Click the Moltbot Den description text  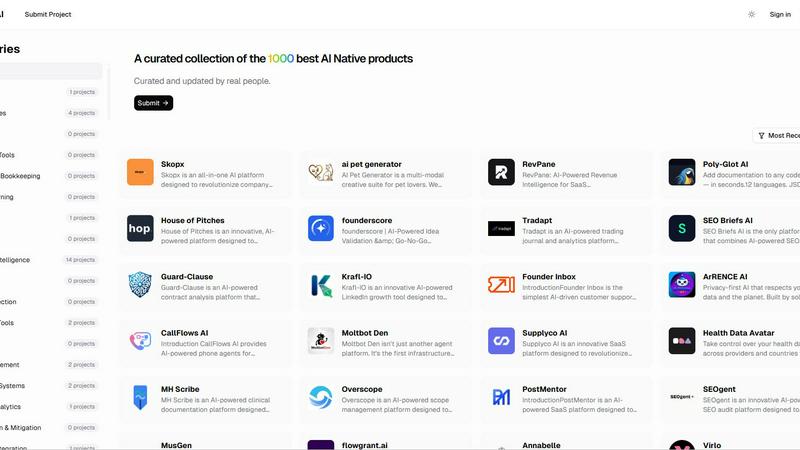click(397, 348)
